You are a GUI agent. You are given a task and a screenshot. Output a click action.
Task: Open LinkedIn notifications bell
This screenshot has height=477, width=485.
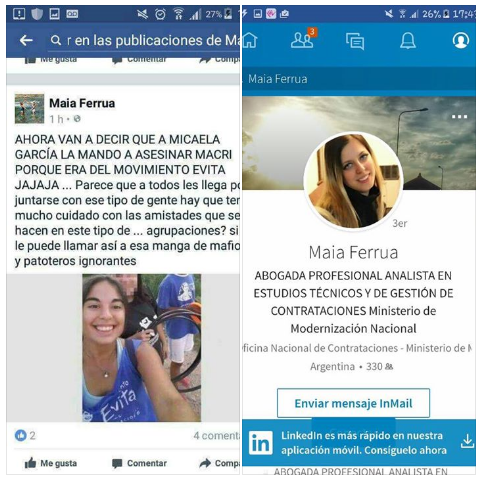tap(408, 41)
